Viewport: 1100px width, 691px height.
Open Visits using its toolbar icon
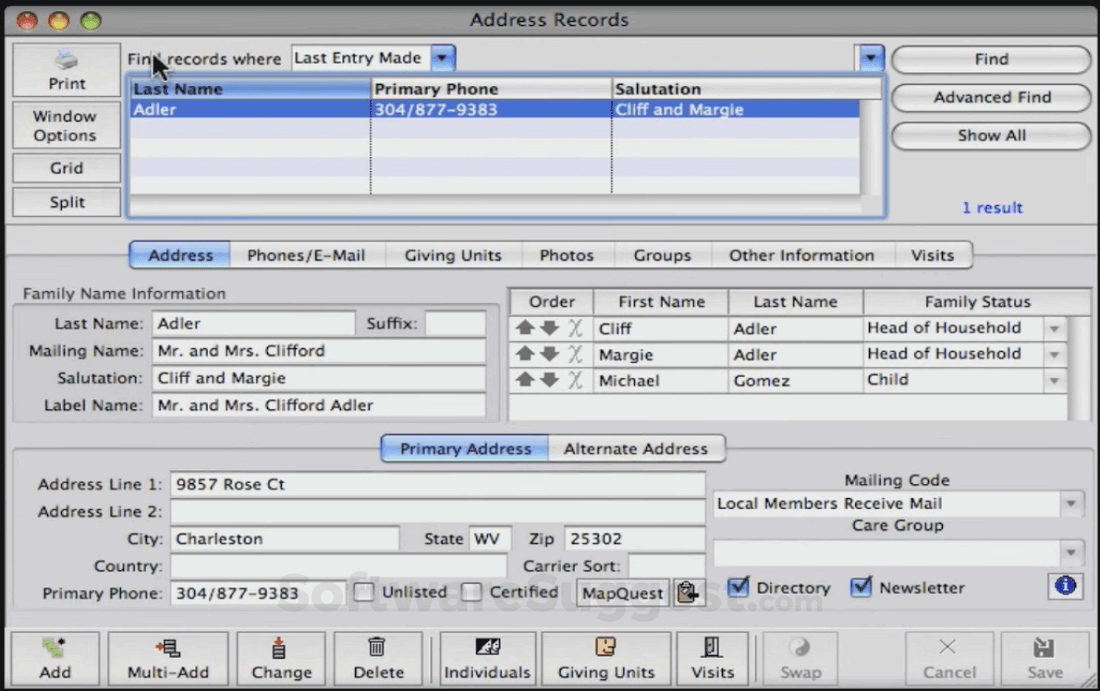click(713, 648)
